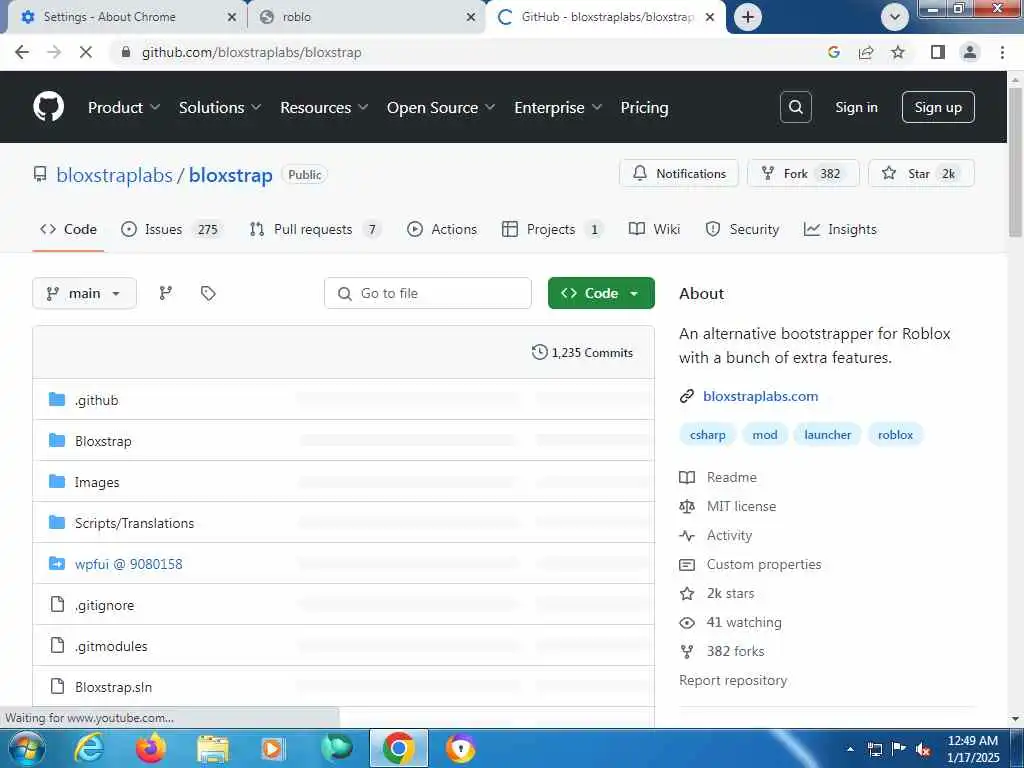Open the bloxstraplabs owner link
The image size is (1024, 768).
click(x=114, y=175)
